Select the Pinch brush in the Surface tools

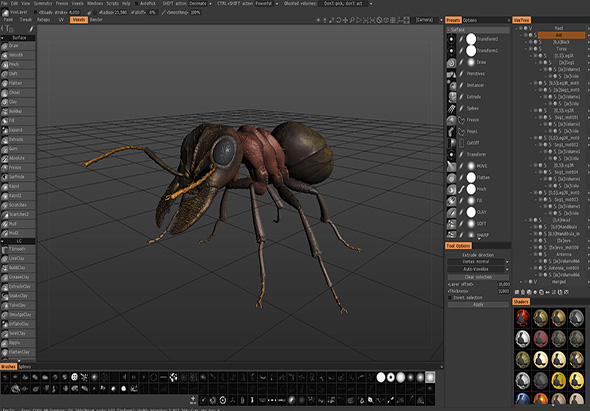click(18, 64)
